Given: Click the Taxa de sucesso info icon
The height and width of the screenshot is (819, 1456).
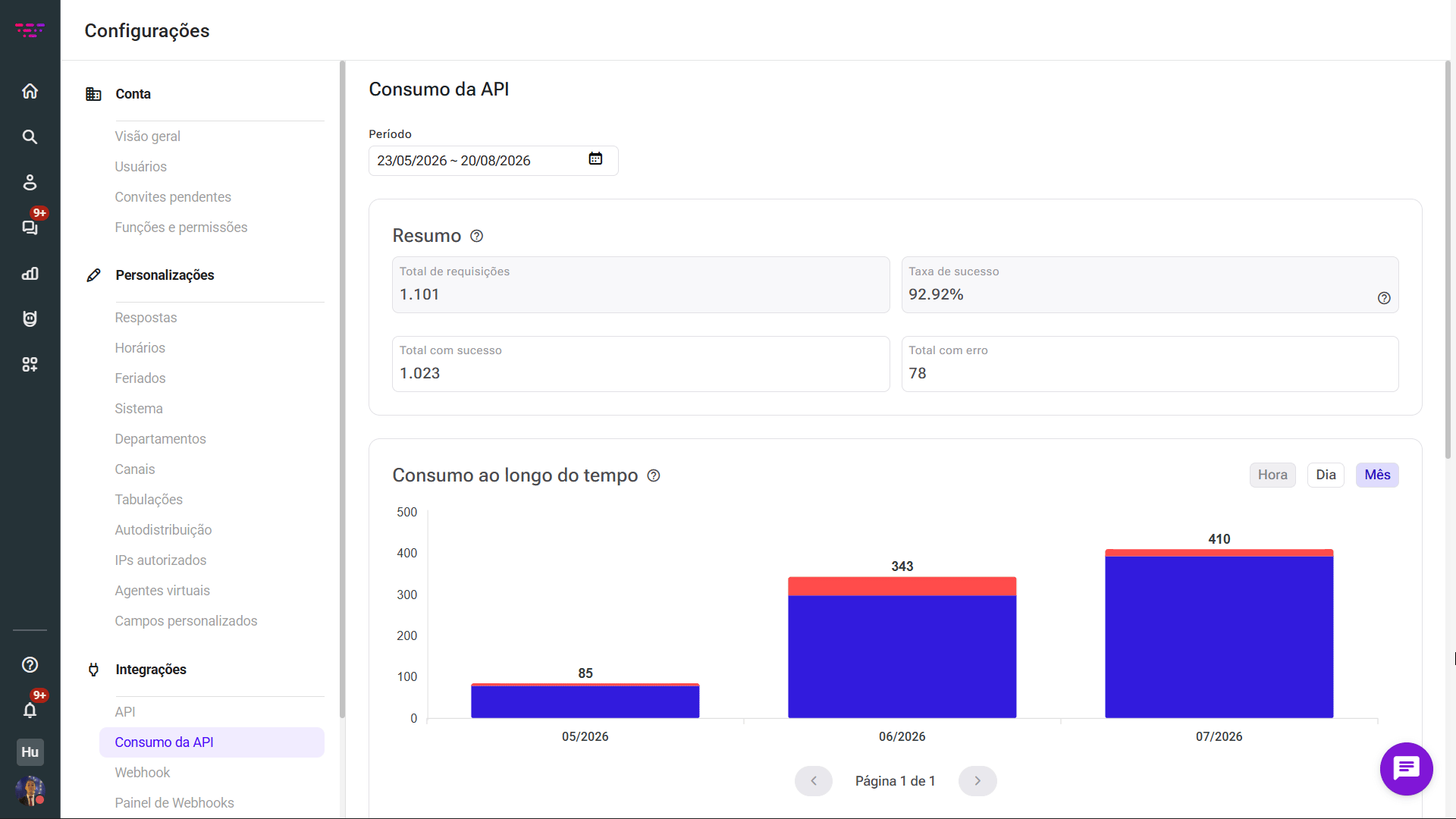Looking at the screenshot, I should coord(1383,298).
